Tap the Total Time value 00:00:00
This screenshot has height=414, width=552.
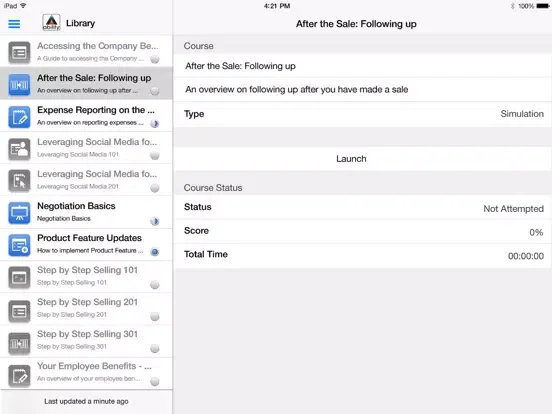point(526,256)
